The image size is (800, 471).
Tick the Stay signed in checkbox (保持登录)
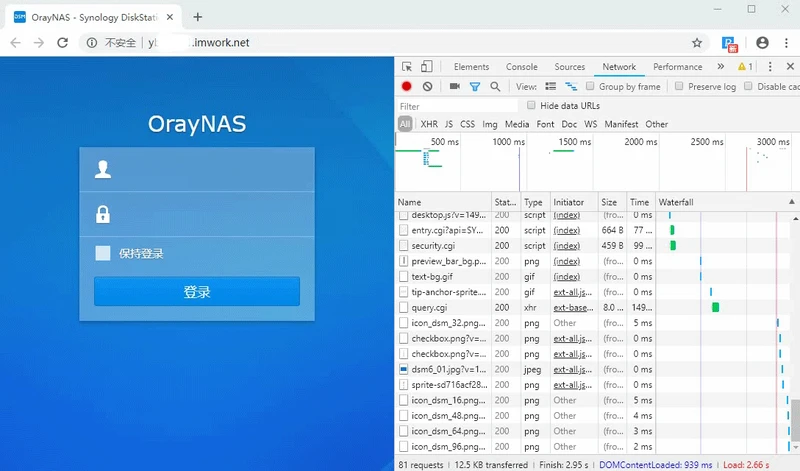pos(103,253)
